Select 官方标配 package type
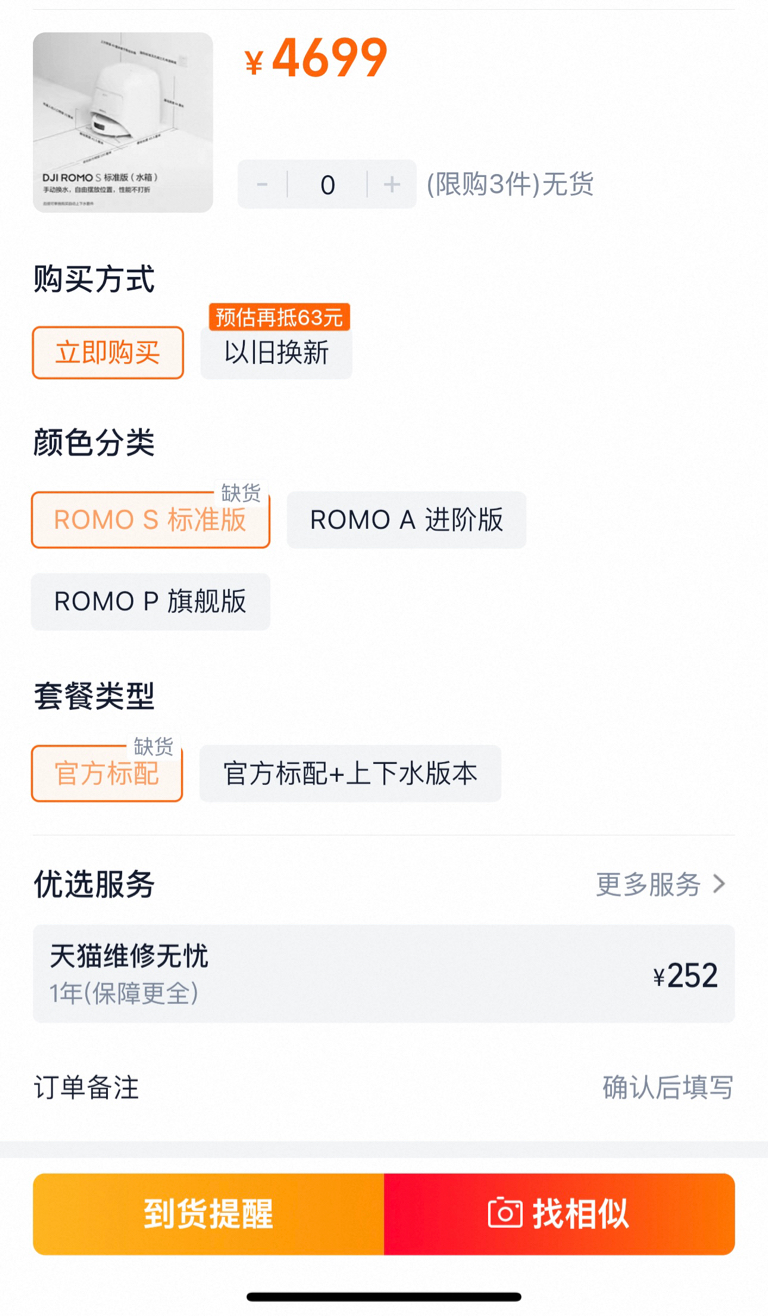 tap(107, 774)
